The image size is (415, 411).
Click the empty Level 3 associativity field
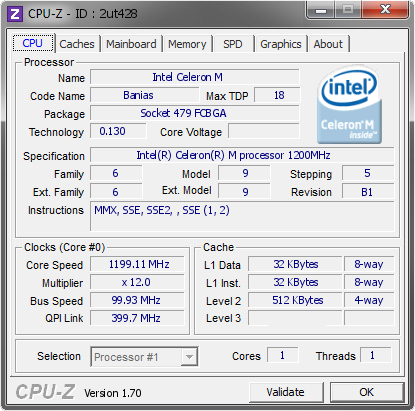[369, 318]
